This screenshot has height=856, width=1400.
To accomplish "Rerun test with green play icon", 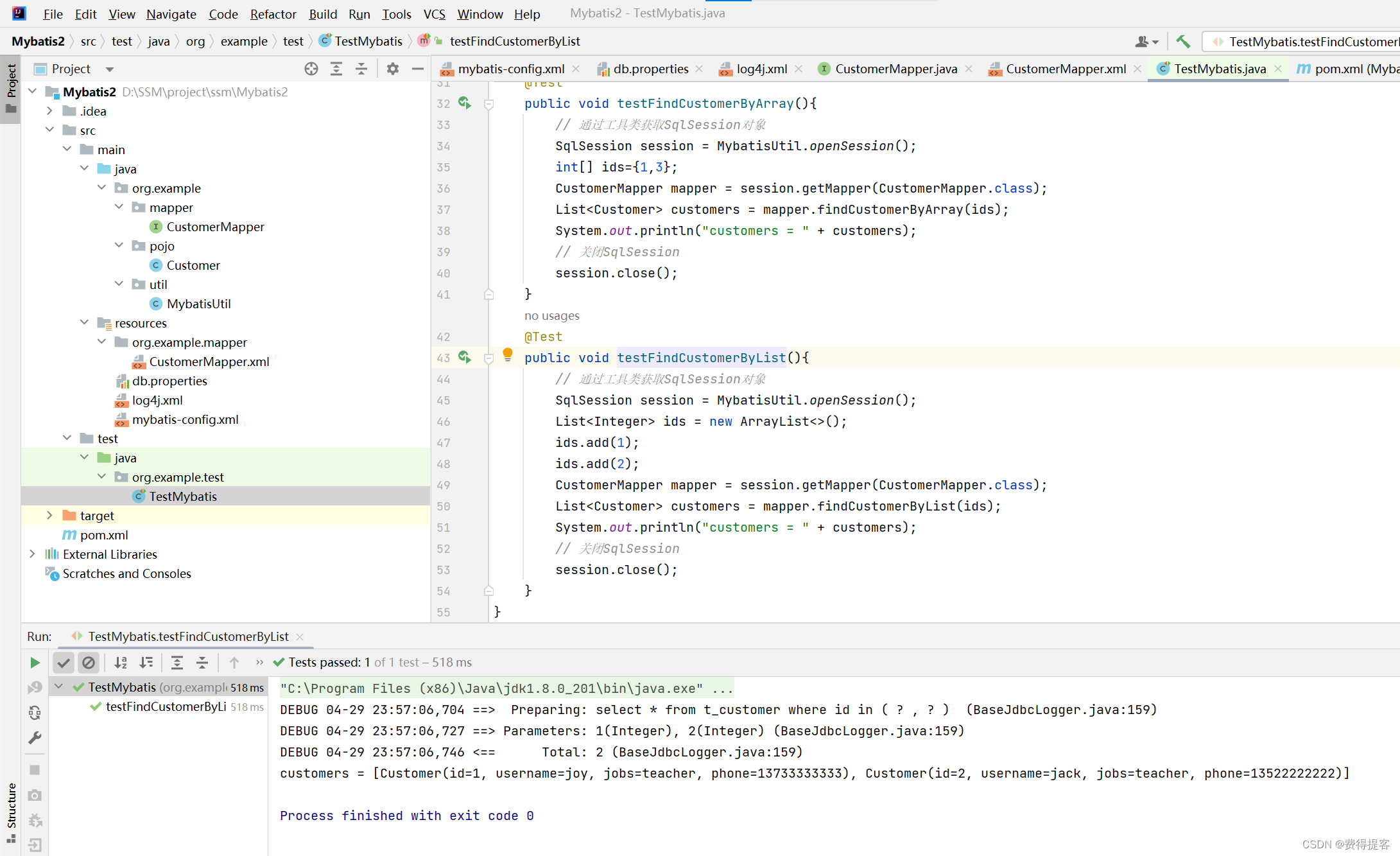I will pyautogui.click(x=35, y=662).
